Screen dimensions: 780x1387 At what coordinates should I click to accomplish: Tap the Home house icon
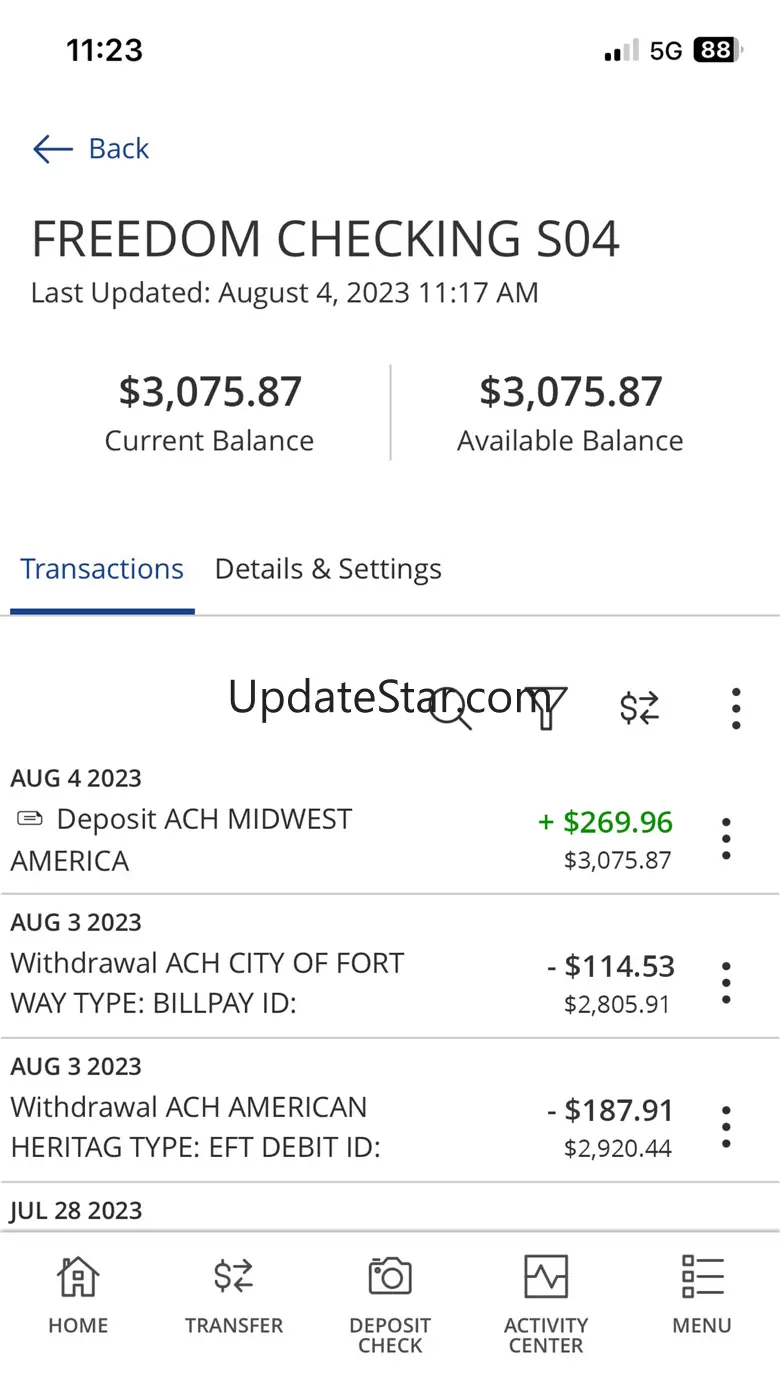tap(78, 1277)
